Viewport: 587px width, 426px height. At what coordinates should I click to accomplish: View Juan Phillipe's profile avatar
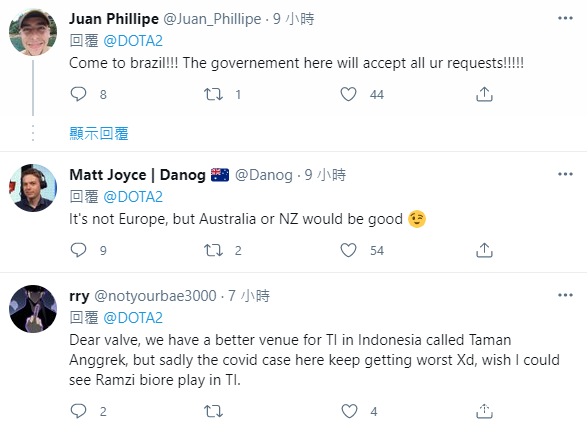tap(33, 31)
